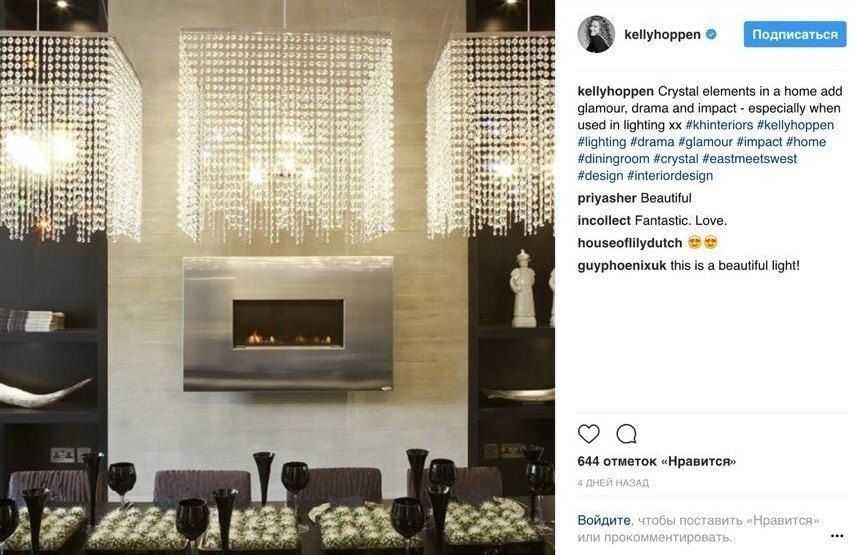Click the verified badge next to kellyhoppen

click(x=711, y=34)
